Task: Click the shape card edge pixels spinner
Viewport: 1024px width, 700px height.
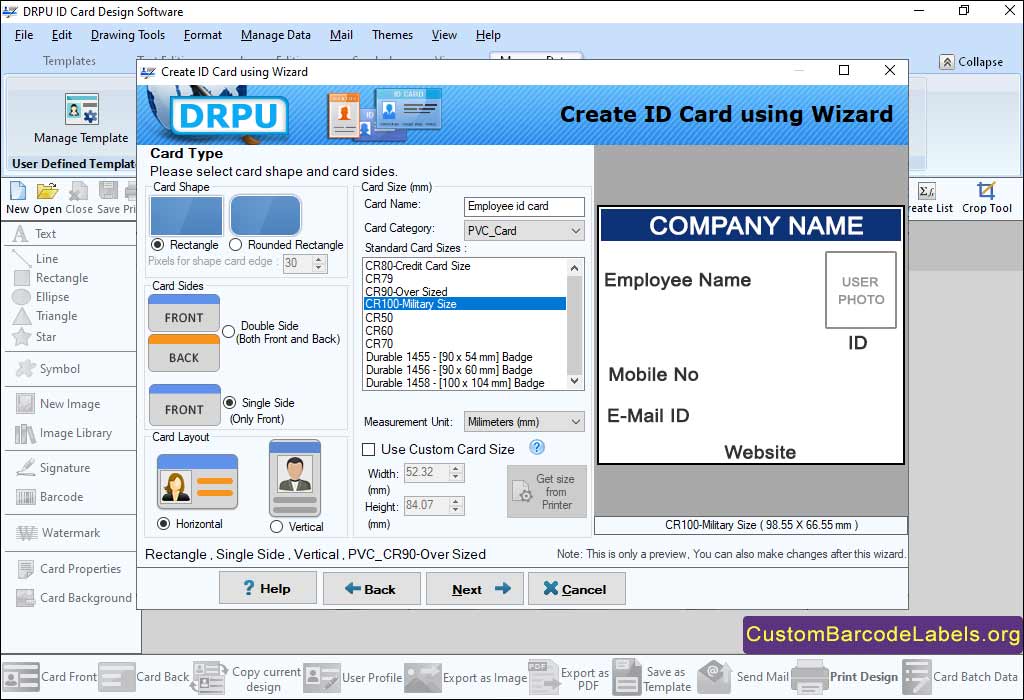Action: tap(319, 262)
